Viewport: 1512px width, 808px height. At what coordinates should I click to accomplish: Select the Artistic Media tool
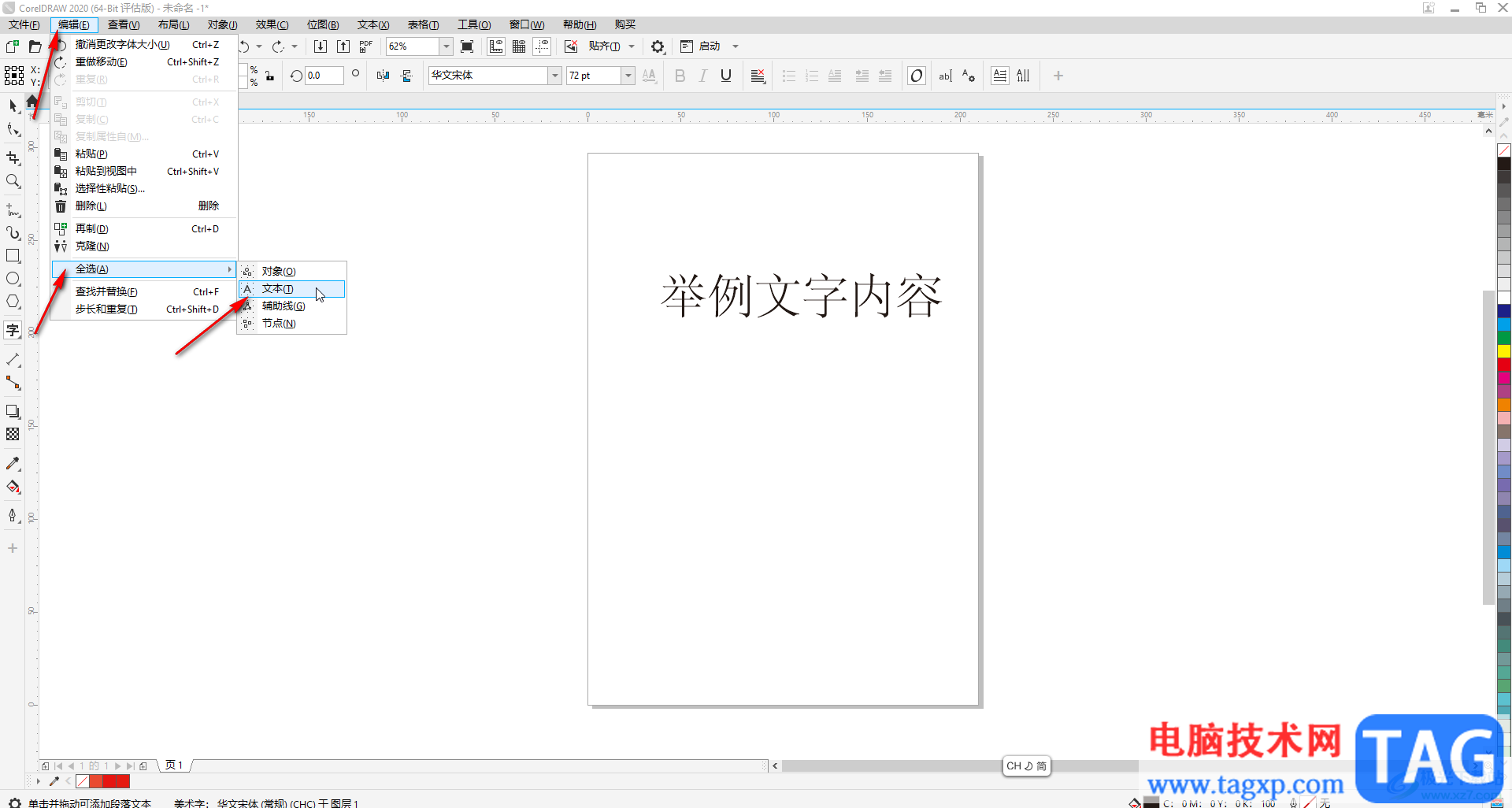[x=13, y=233]
